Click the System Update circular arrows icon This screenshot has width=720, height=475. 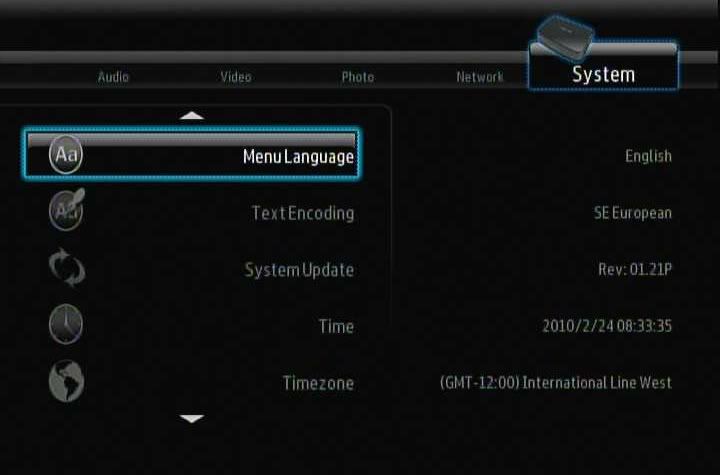pos(66,269)
